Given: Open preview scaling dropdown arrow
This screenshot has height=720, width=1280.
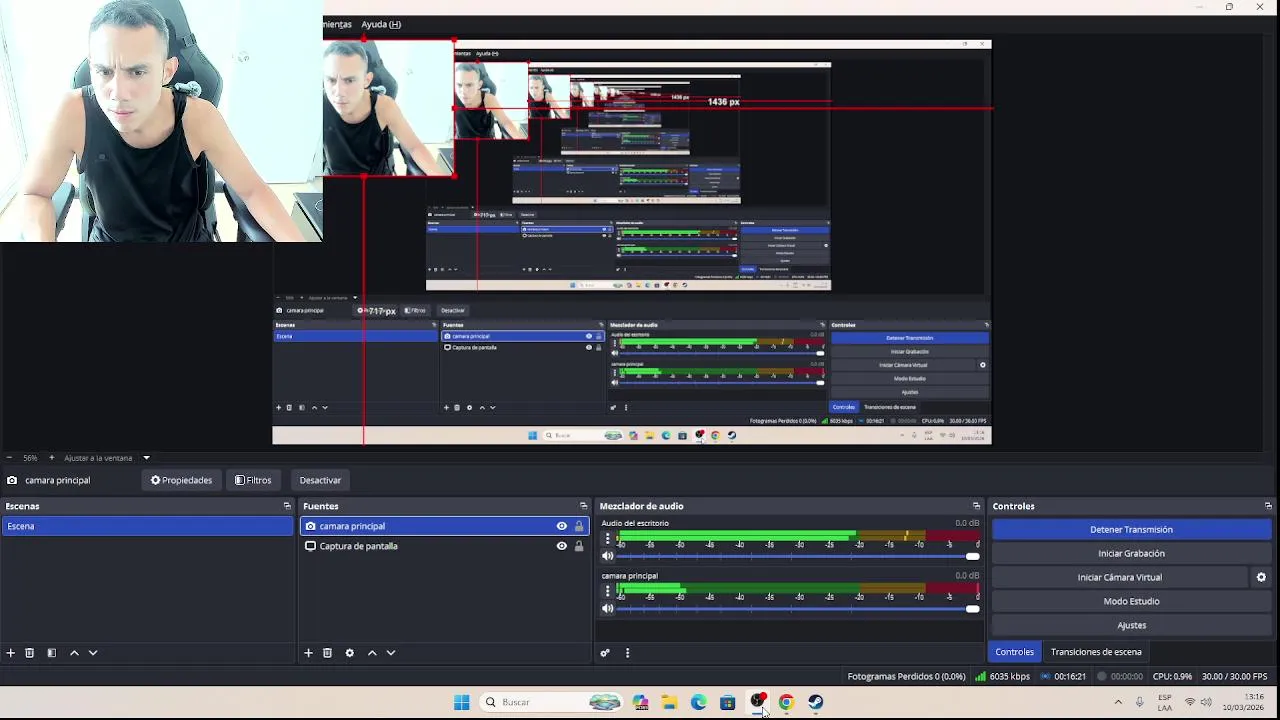Looking at the screenshot, I should (146, 458).
